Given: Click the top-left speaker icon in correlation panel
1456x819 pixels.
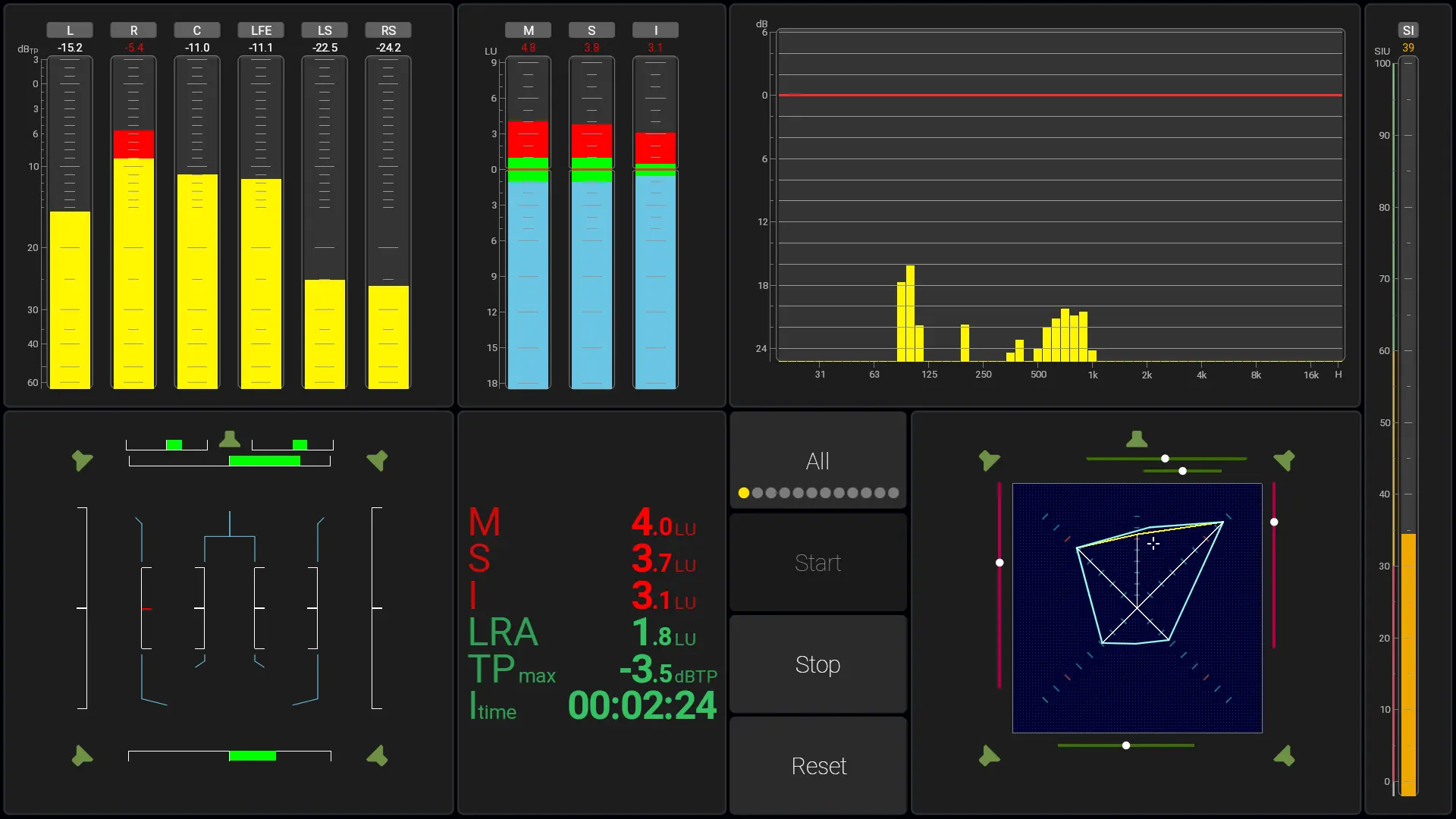Looking at the screenshot, I should coord(82,460).
